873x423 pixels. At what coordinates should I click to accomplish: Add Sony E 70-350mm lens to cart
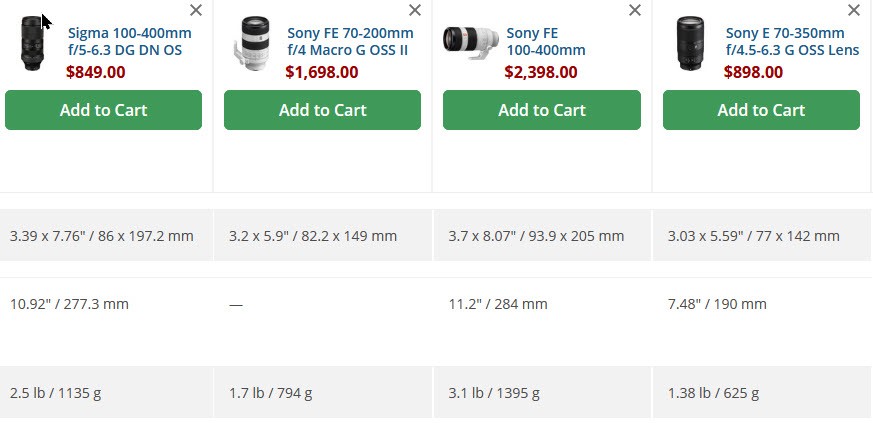761,110
